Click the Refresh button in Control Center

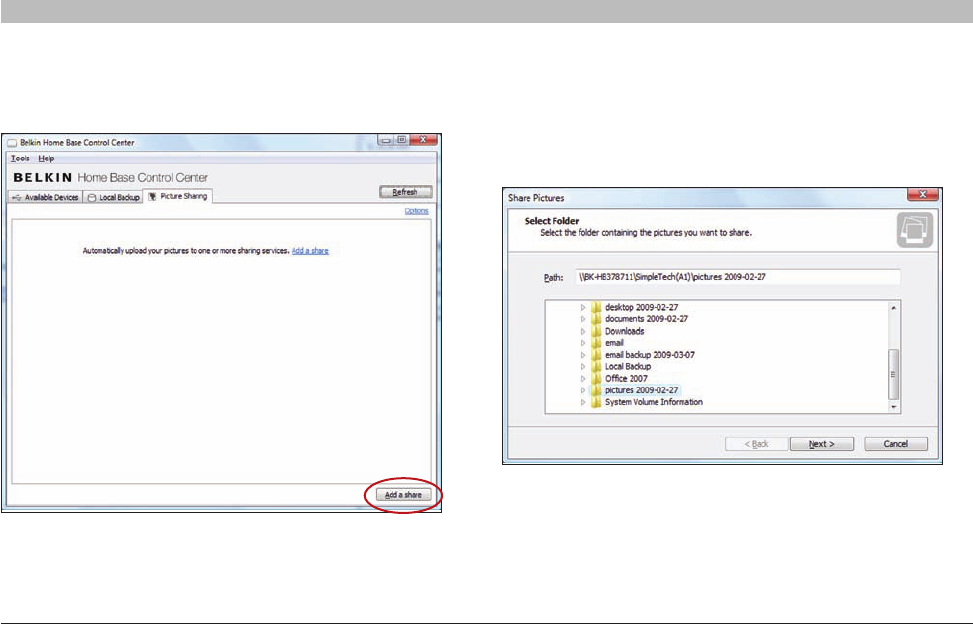tap(405, 192)
